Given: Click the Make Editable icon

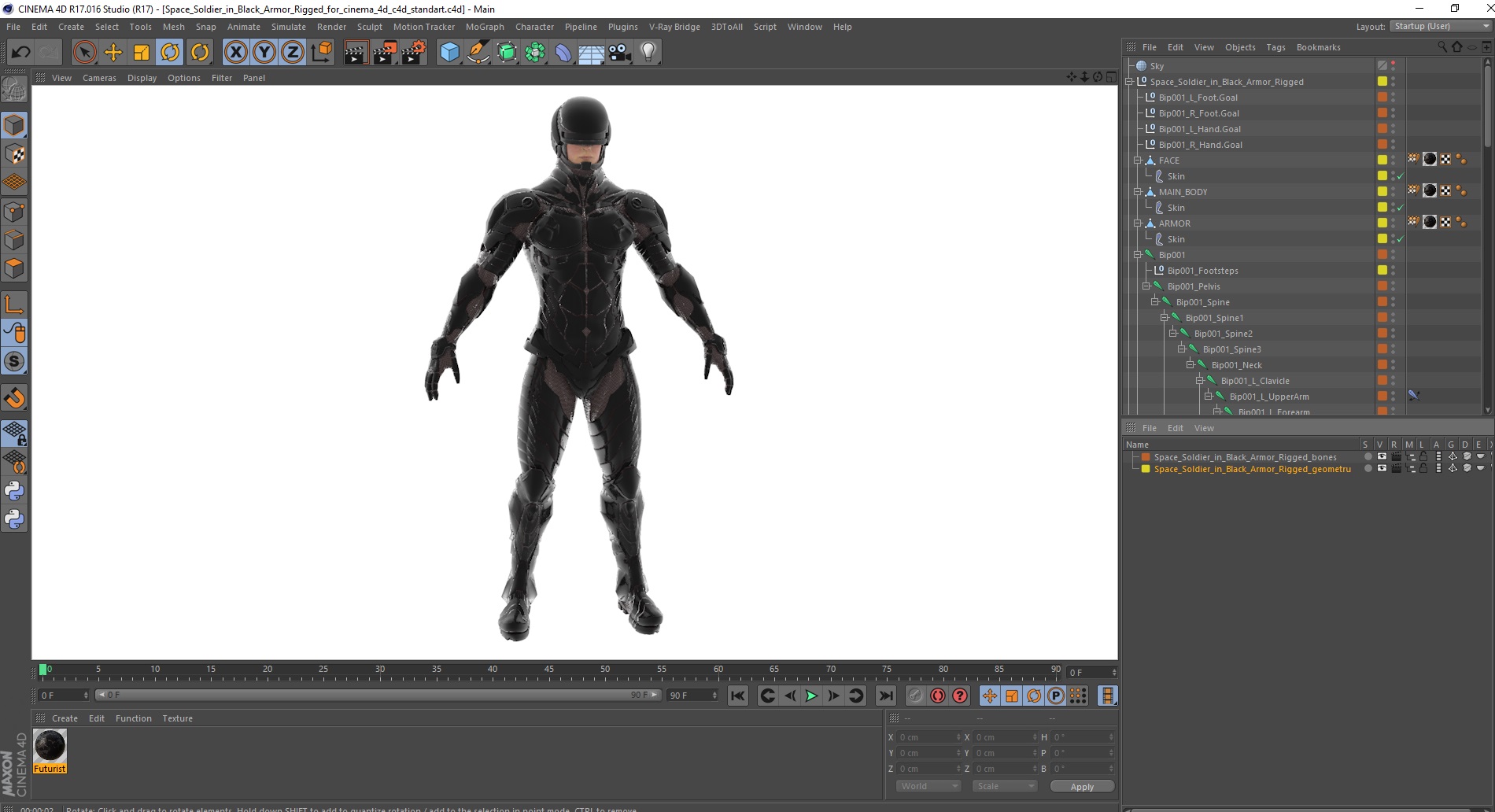Looking at the screenshot, I should [x=14, y=89].
